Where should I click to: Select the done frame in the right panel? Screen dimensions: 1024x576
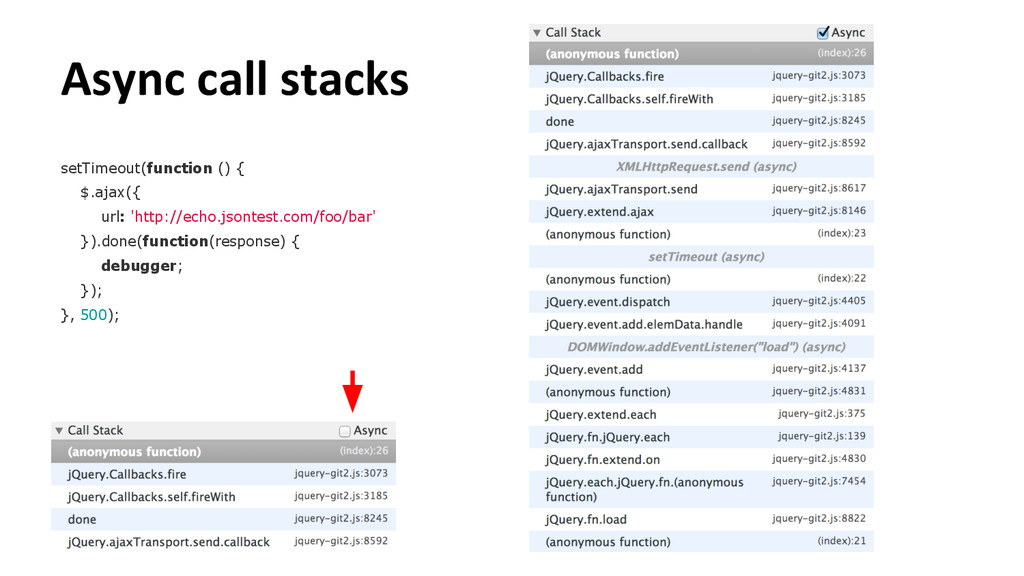click(701, 121)
